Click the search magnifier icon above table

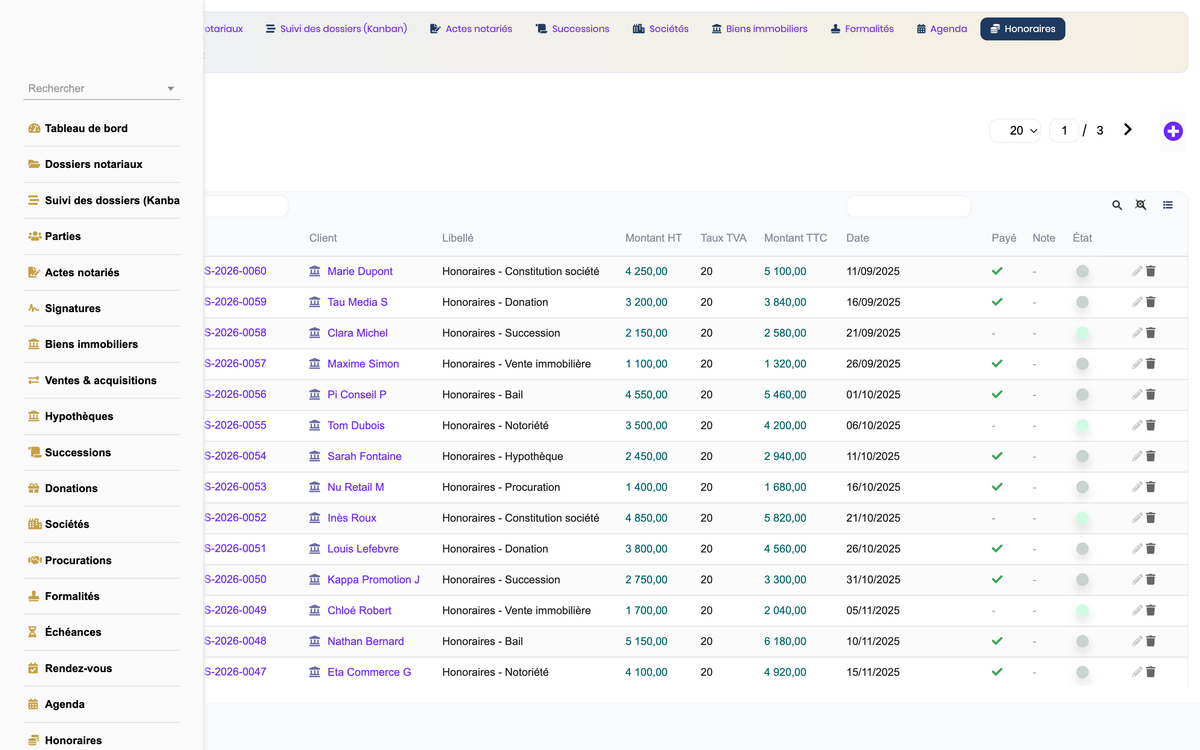[1117, 205]
